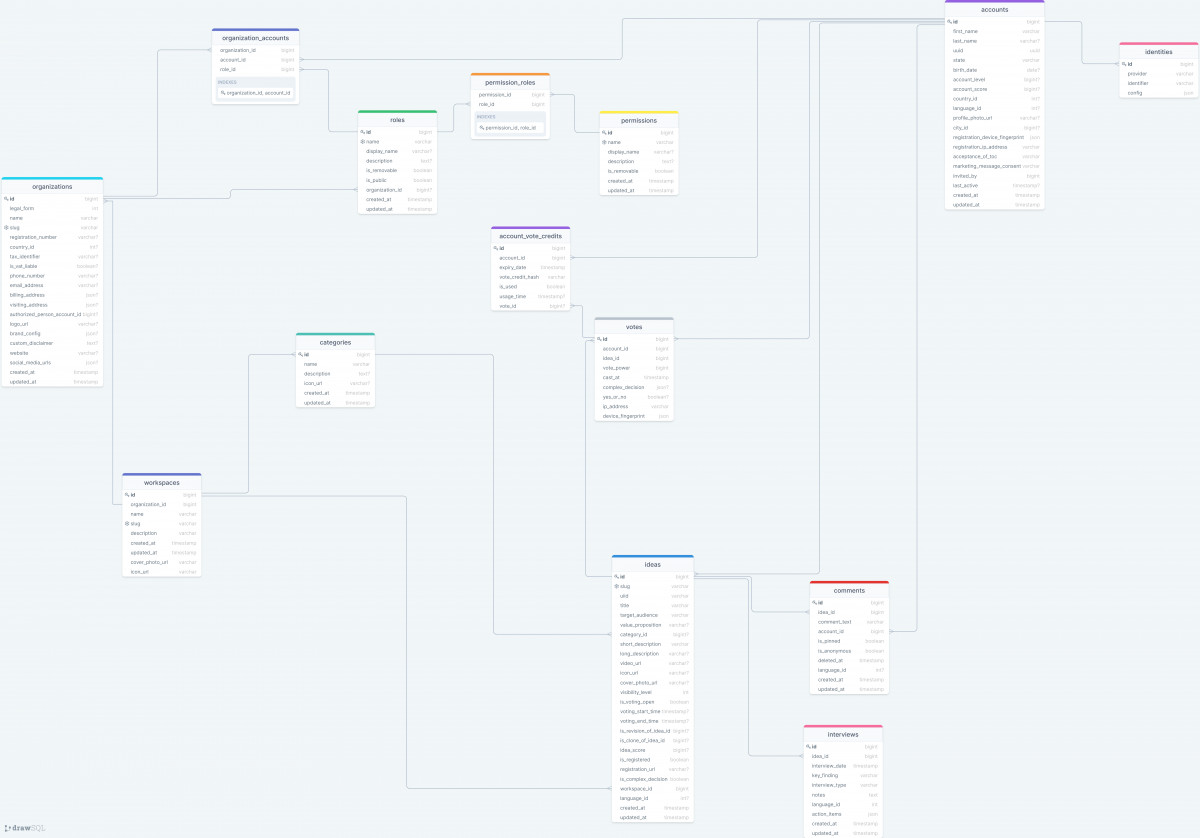Select the identities table header
The width and height of the screenshot is (1200, 838).
pyautogui.click(x=1158, y=52)
